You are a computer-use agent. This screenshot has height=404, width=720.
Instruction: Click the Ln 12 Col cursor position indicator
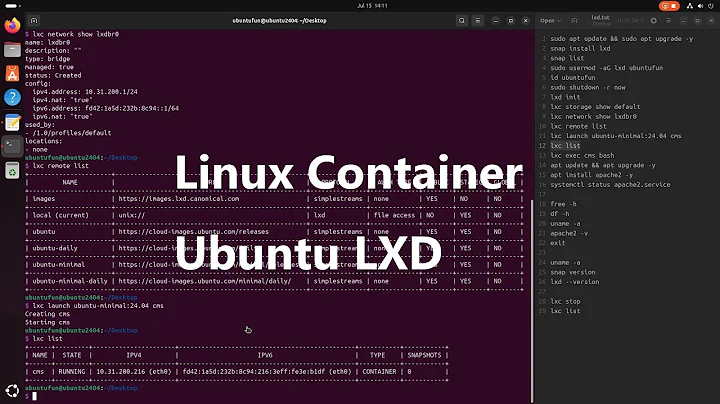click(630, 21)
